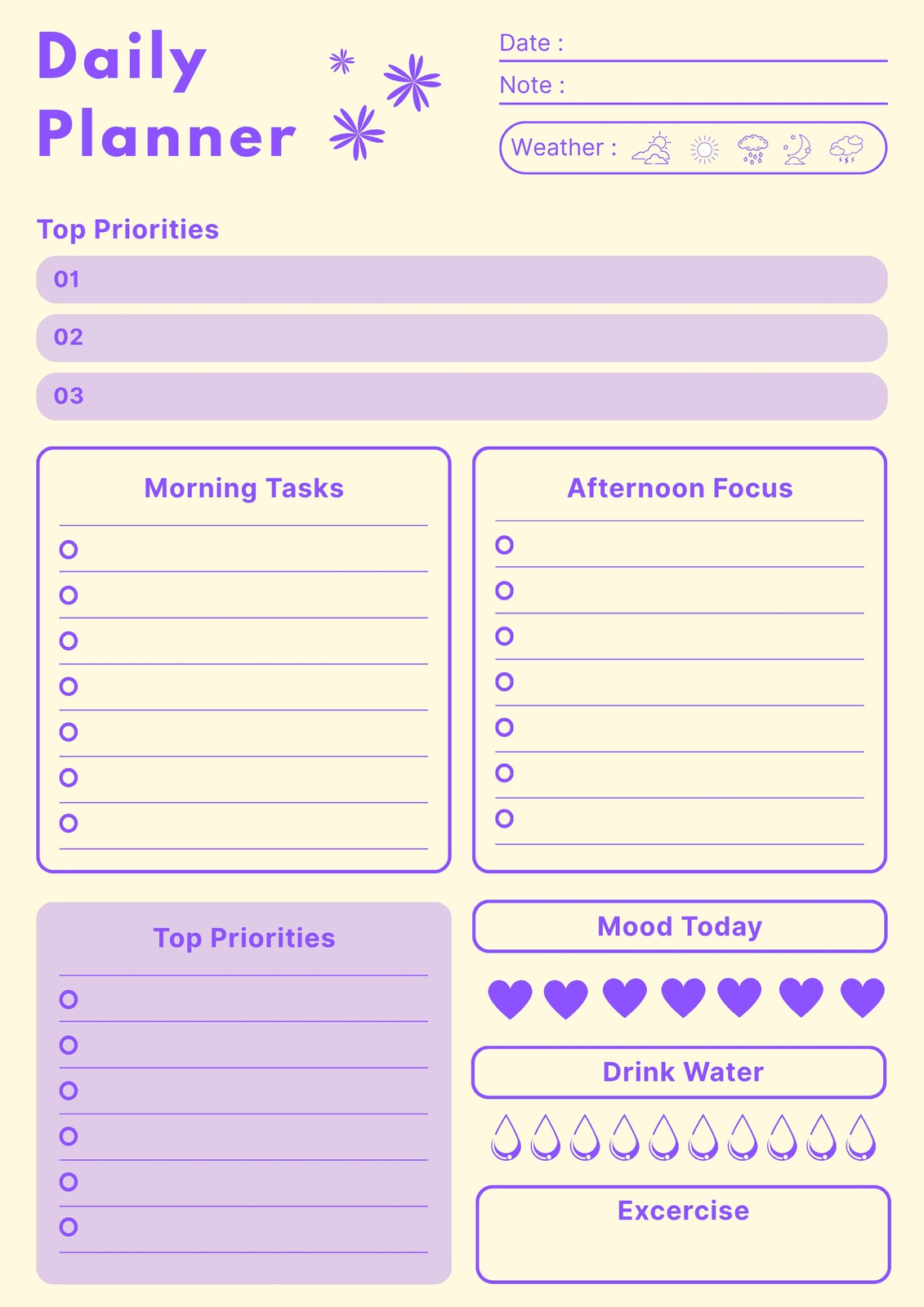Select the 03 priority bar

[x=462, y=396]
